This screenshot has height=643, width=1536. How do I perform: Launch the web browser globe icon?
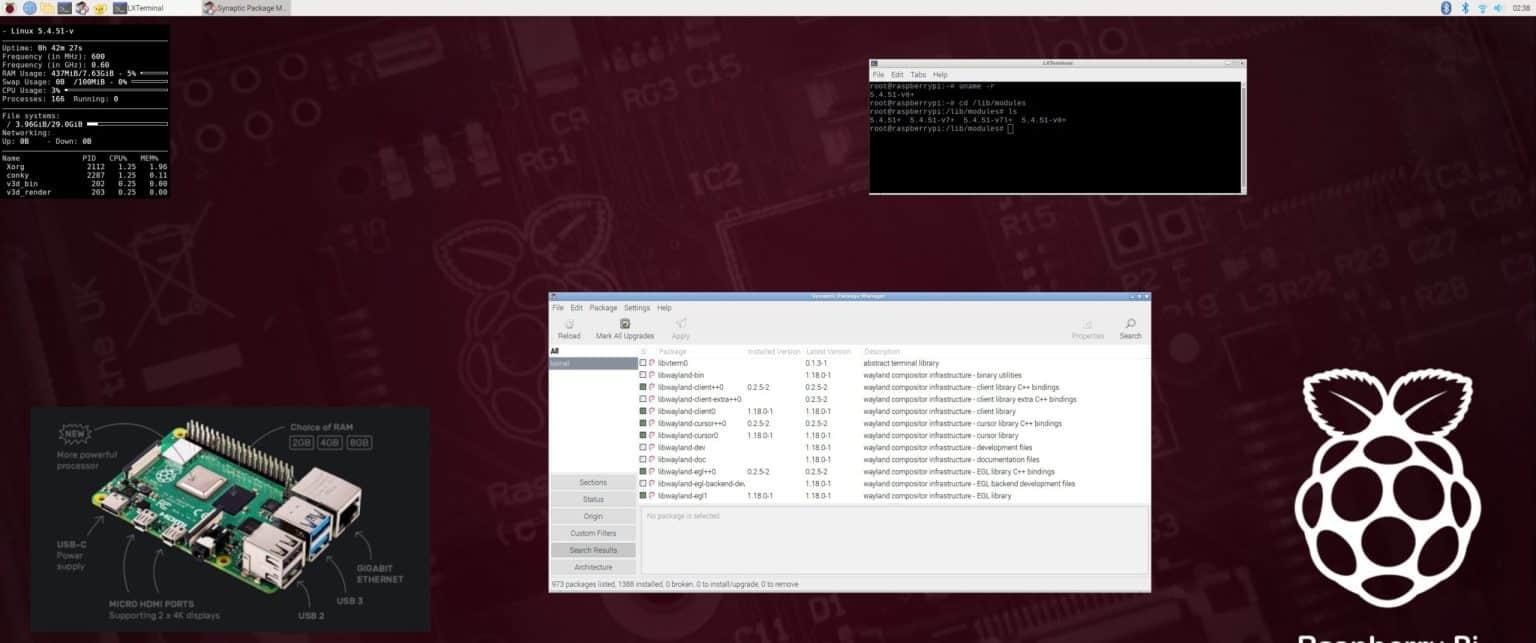click(29, 8)
